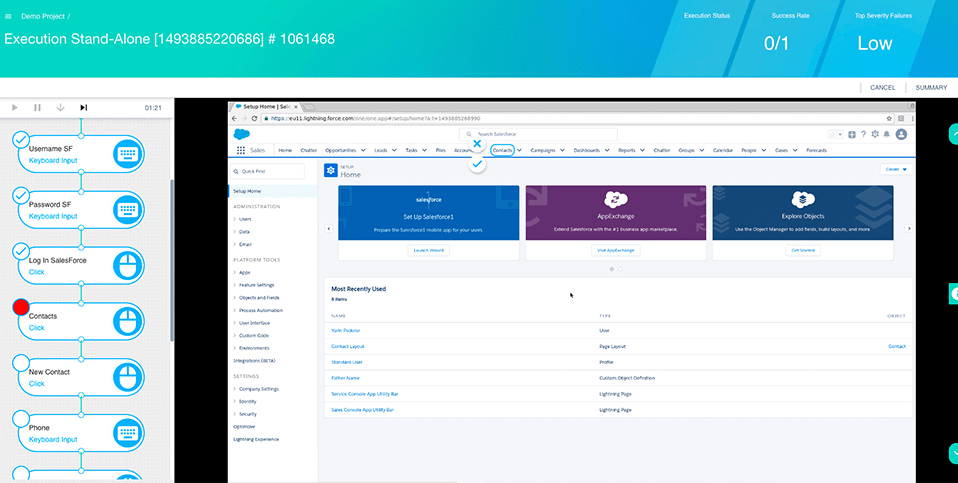The height and width of the screenshot is (483, 958).
Task: Select the second carousel page dot
Action: (620, 269)
